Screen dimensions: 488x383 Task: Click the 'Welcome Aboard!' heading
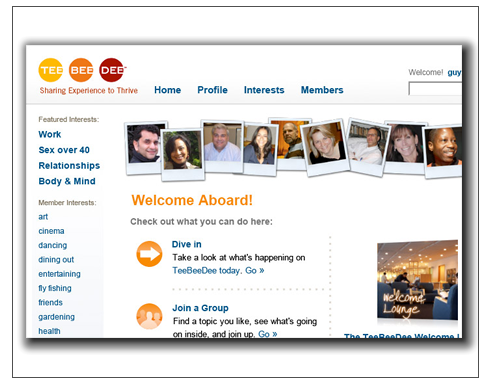[192, 200]
